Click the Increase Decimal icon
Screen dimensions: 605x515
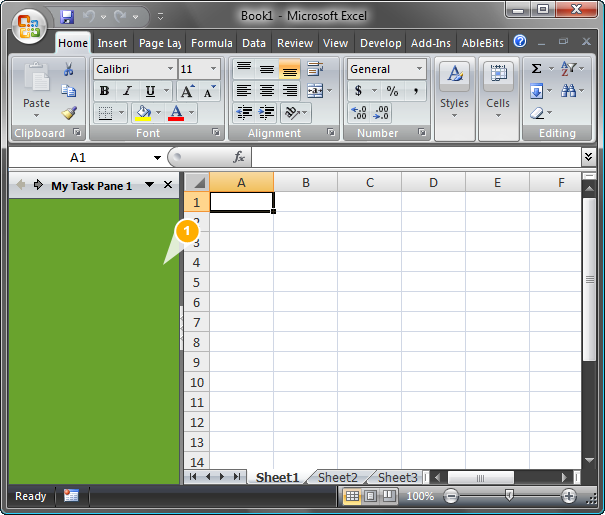coord(359,113)
